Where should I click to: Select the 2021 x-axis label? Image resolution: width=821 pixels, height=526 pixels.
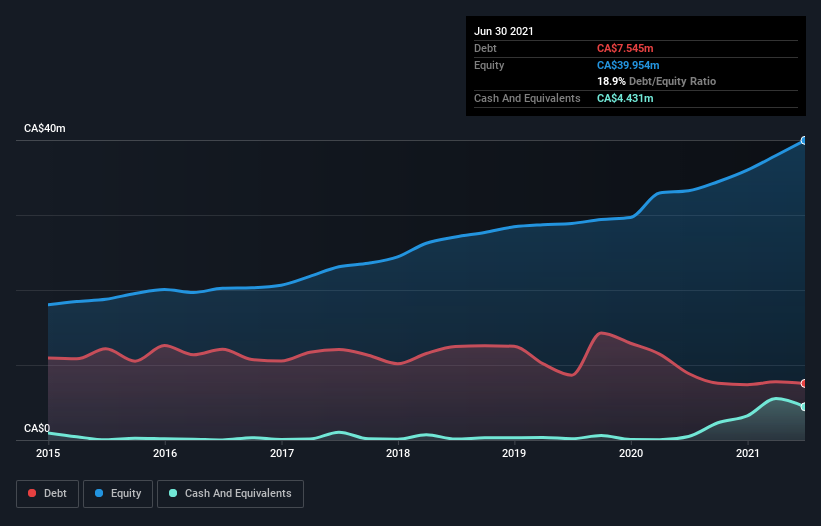tap(748, 453)
